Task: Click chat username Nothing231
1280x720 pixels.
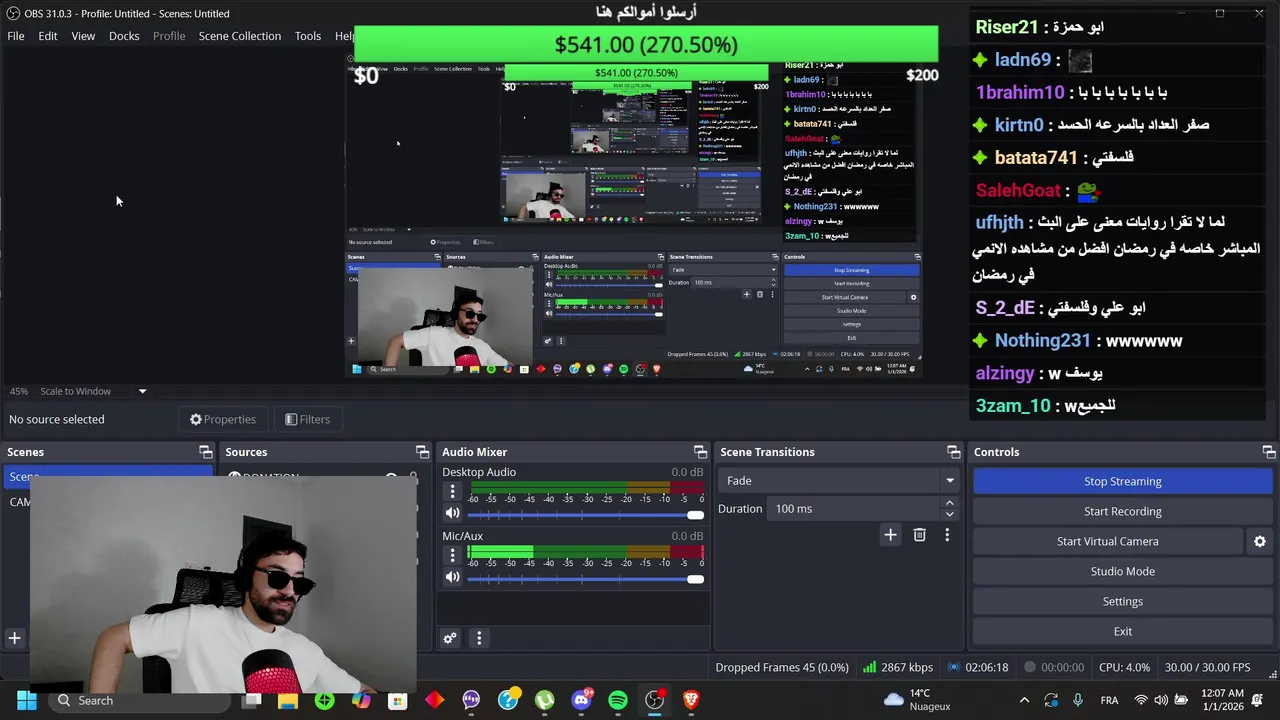Action: pyautogui.click(x=1042, y=341)
